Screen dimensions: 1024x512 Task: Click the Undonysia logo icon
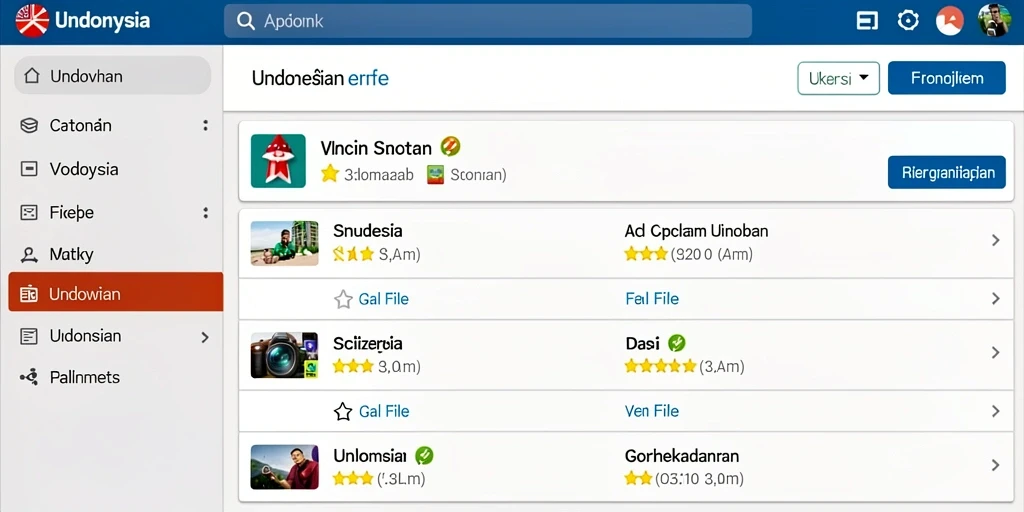coord(32,20)
